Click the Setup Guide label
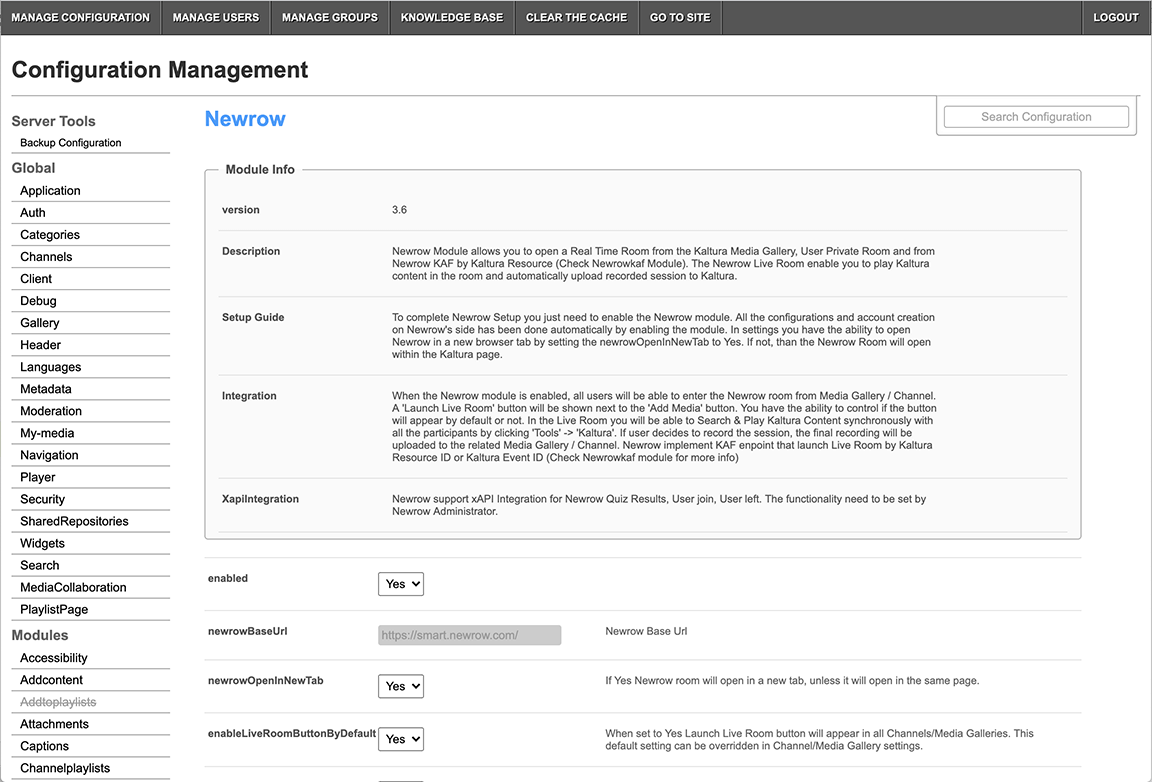This screenshot has width=1152, height=782. 253,318
